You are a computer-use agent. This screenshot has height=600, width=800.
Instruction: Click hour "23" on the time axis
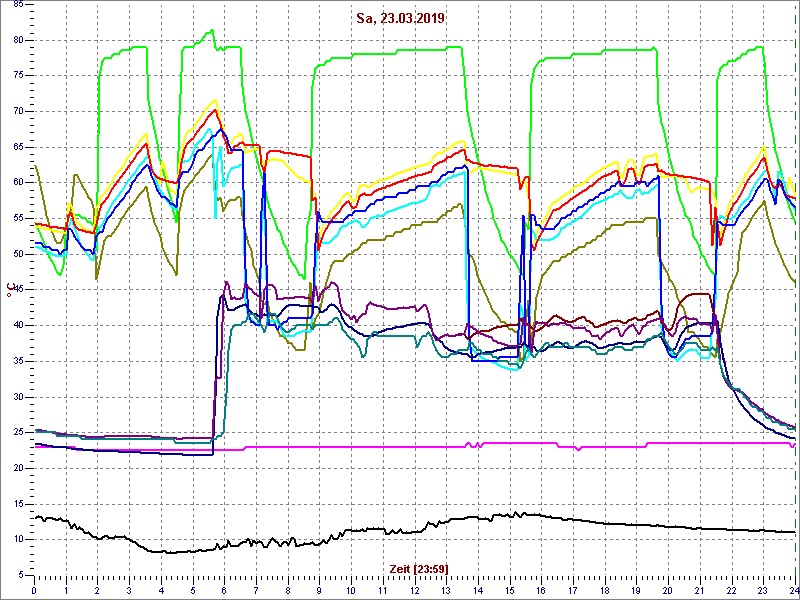[763, 588]
